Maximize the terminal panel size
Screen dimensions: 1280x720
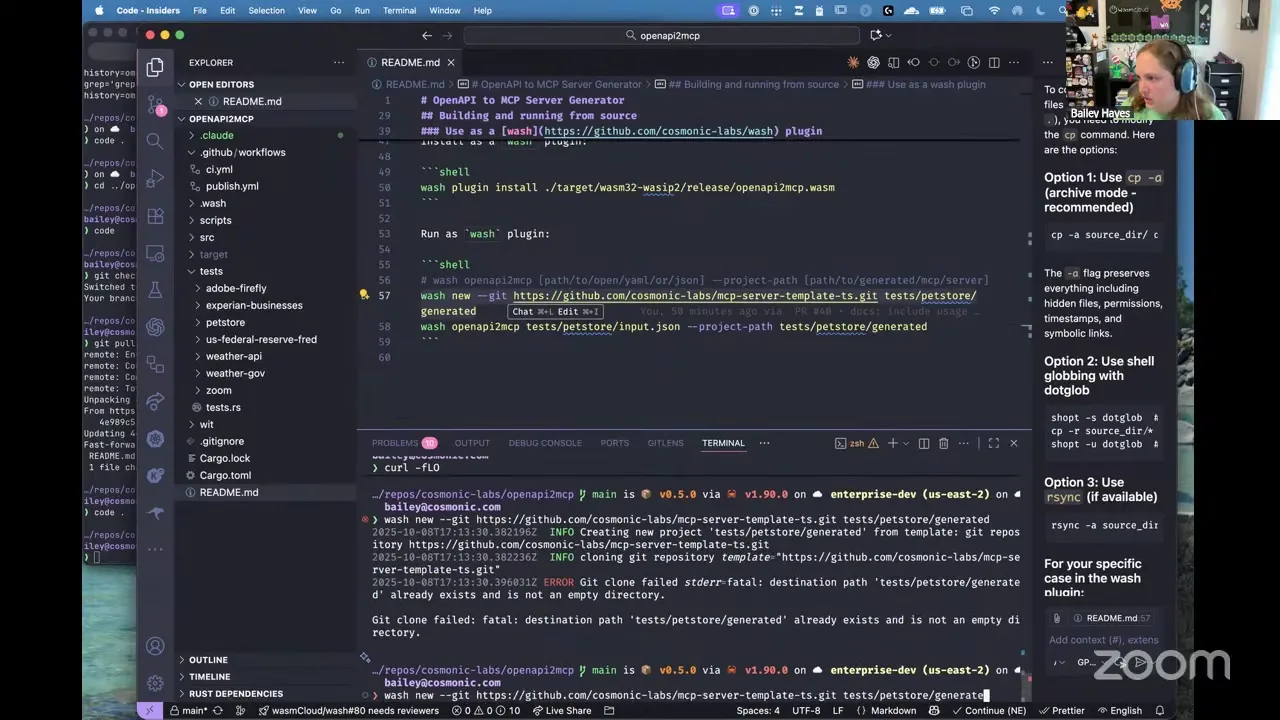pos(994,443)
